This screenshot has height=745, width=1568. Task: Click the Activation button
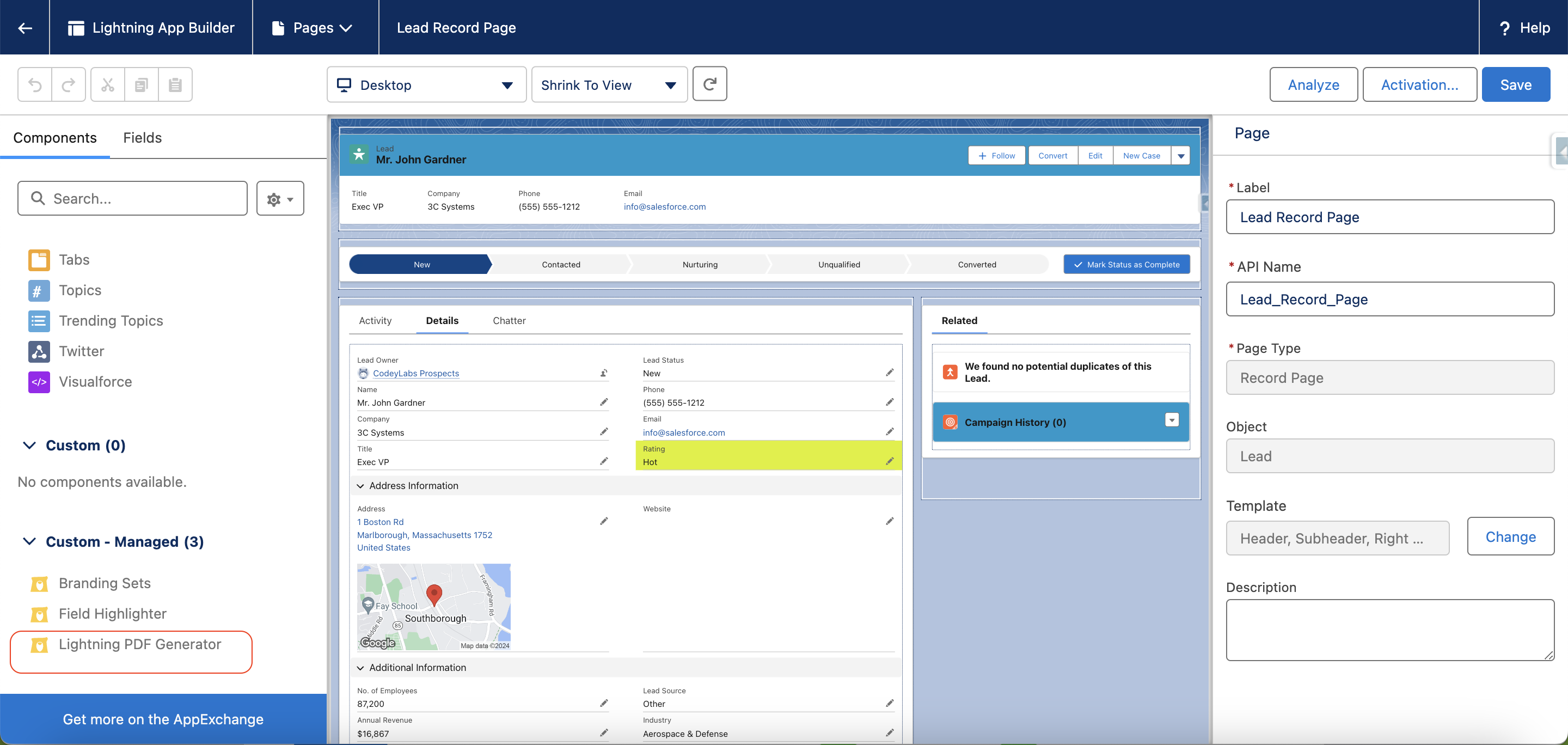coord(1419,84)
